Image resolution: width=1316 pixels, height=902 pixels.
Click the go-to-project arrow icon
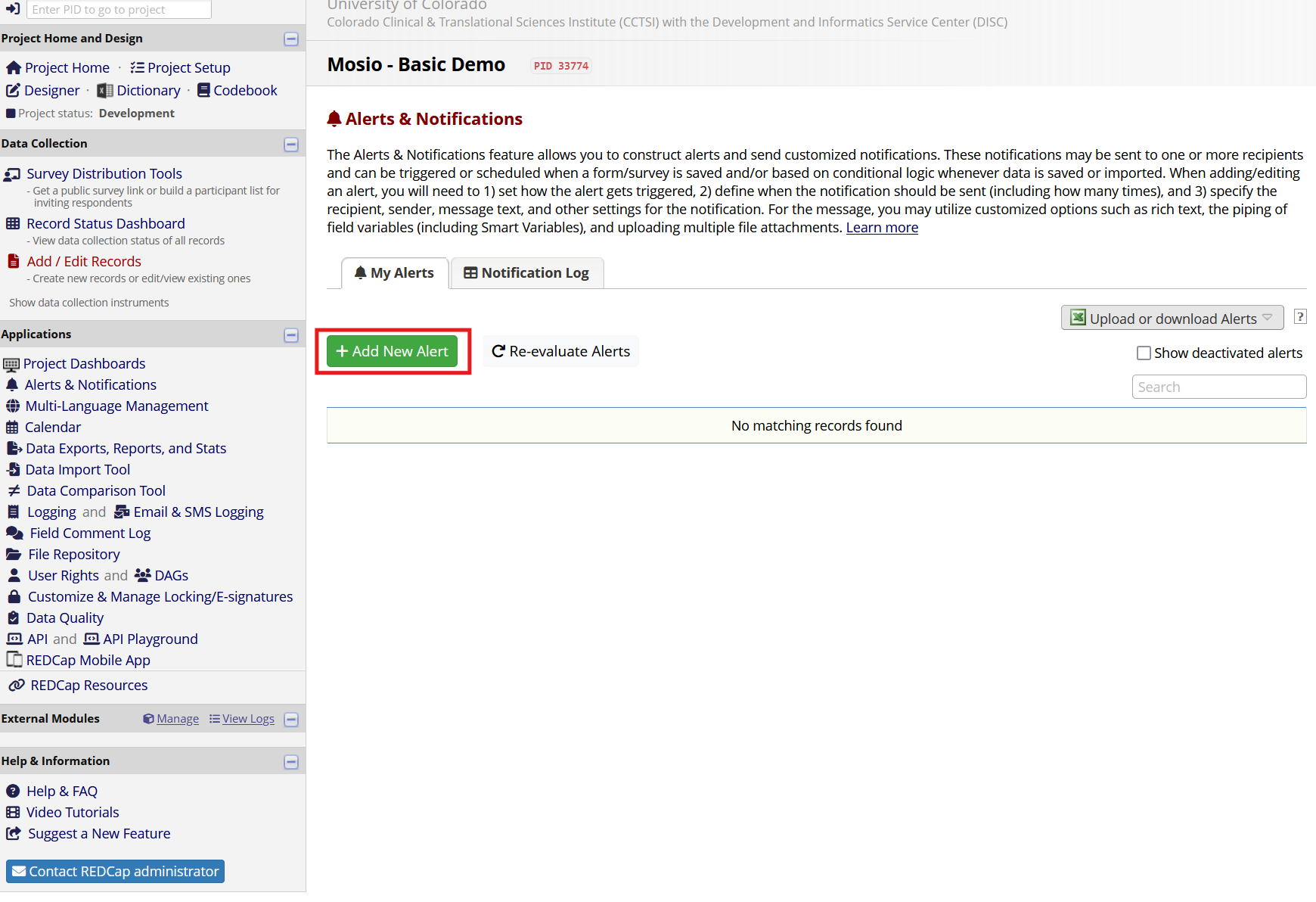13,8
